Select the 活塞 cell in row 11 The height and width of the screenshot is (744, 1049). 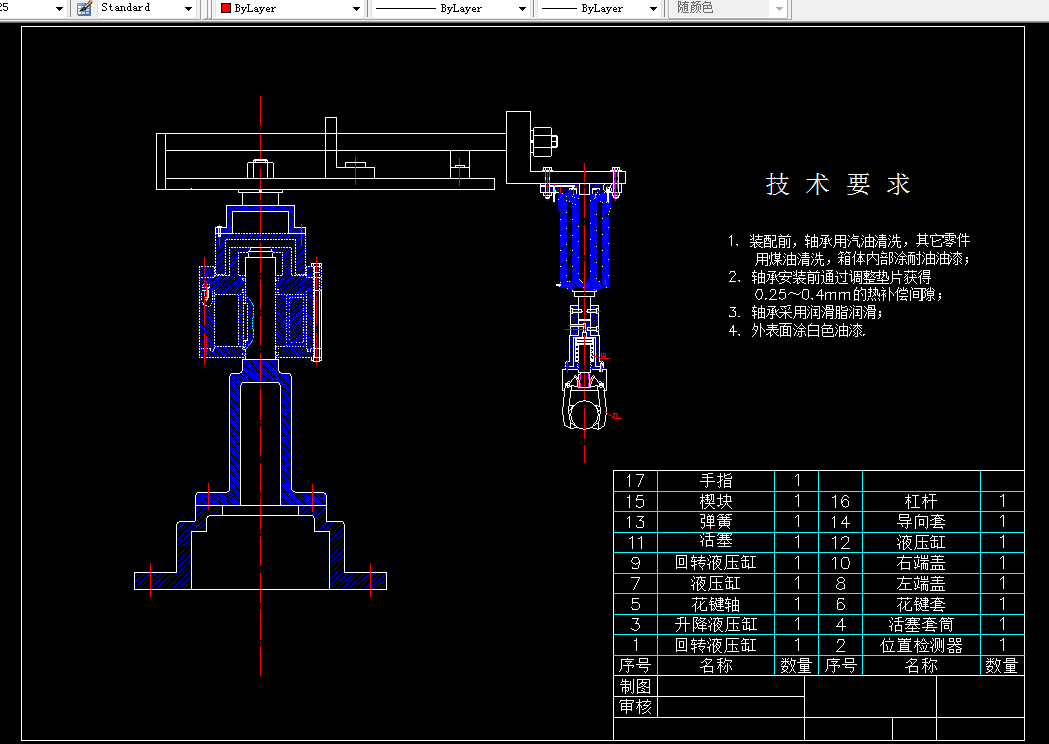(716, 542)
